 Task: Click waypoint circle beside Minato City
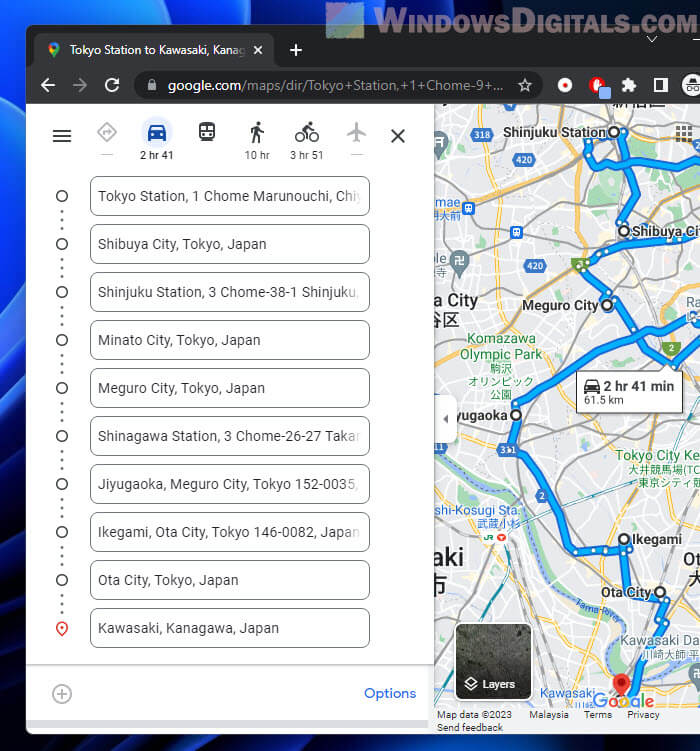pos(62,340)
